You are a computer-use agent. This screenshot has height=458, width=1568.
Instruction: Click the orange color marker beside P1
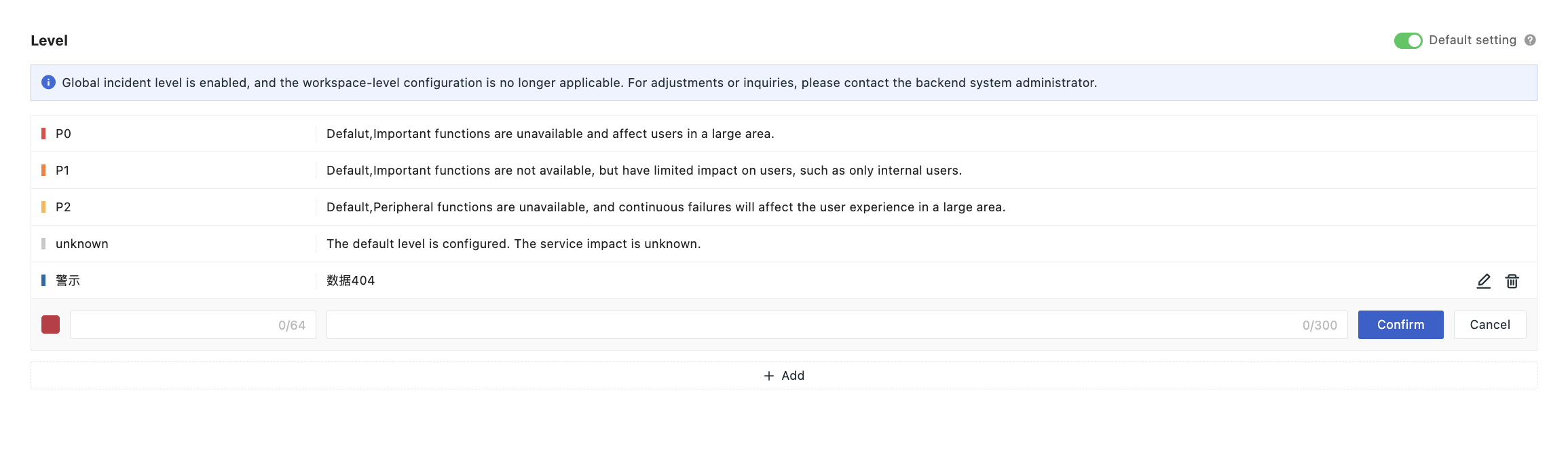[43, 171]
